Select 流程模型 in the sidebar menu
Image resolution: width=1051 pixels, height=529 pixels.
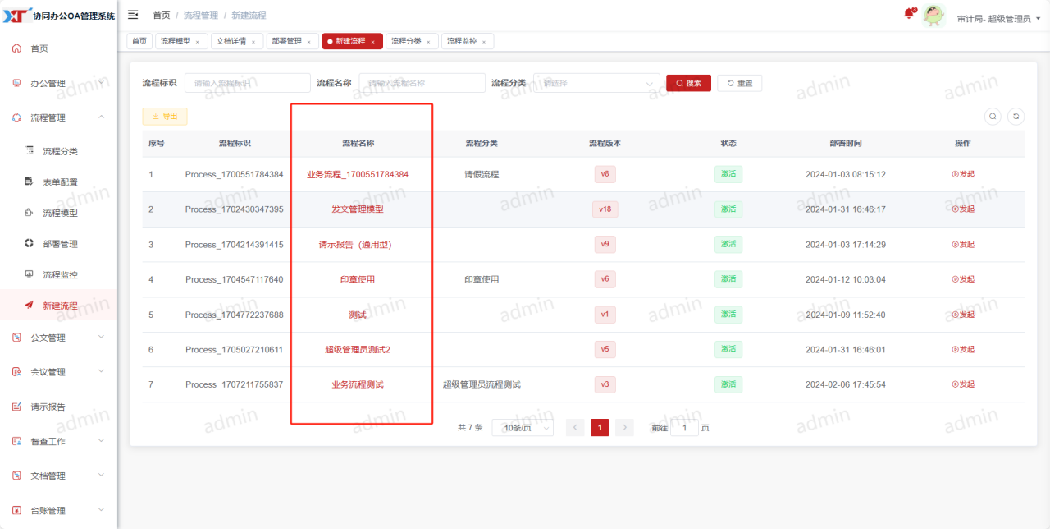click(59, 213)
